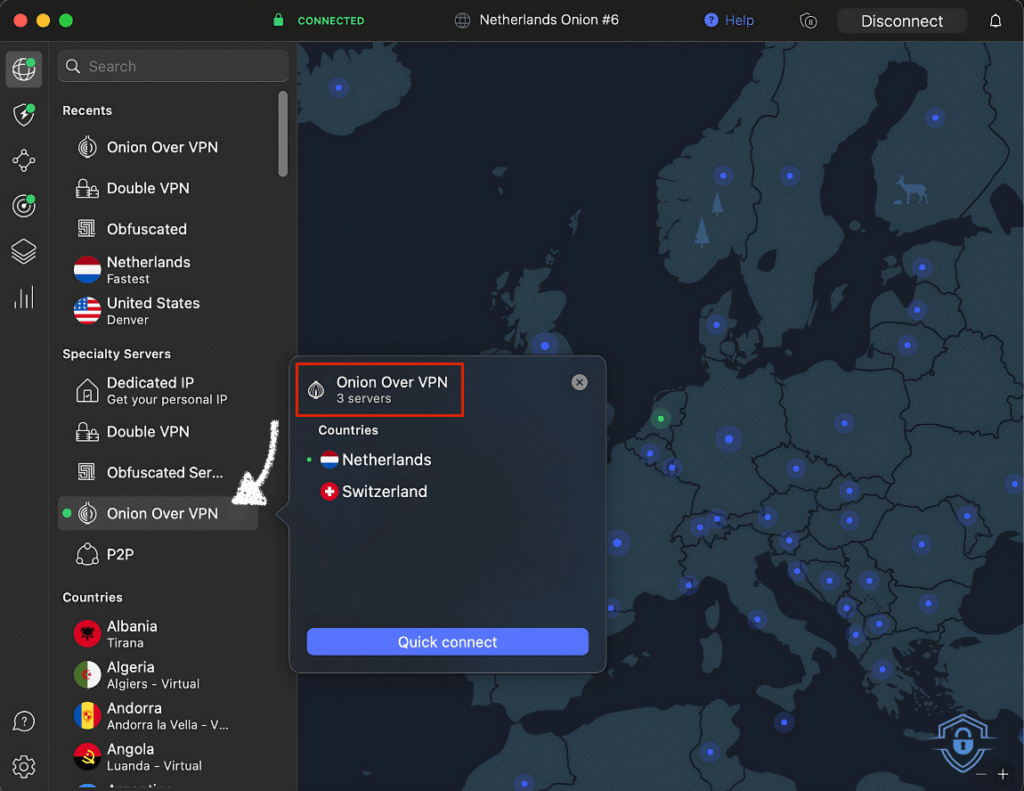1024x791 pixels.
Task: Click the Netherlands Onion #6 server name
Action: (549, 20)
